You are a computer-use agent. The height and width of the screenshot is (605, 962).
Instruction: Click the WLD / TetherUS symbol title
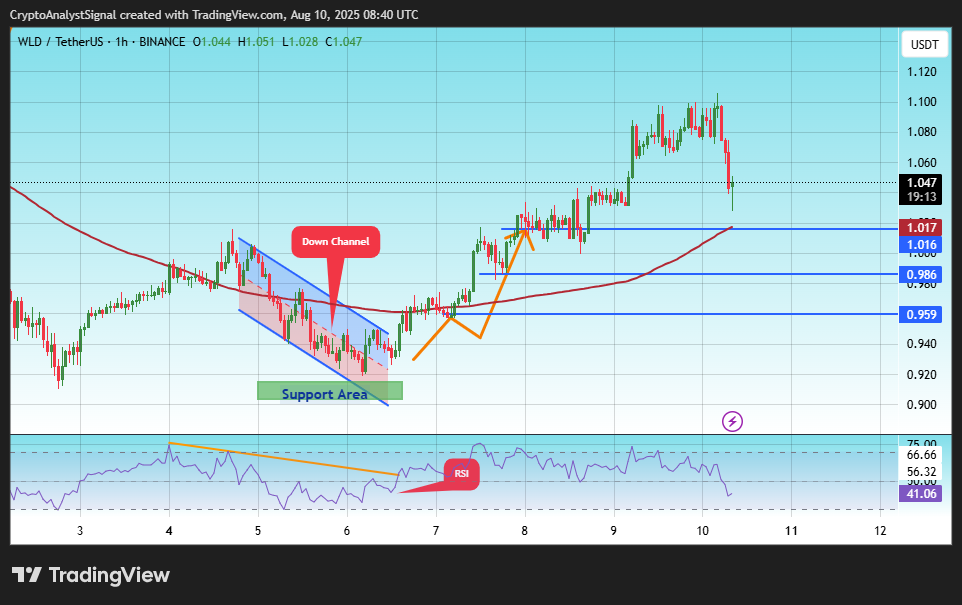pyautogui.click(x=60, y=42)
